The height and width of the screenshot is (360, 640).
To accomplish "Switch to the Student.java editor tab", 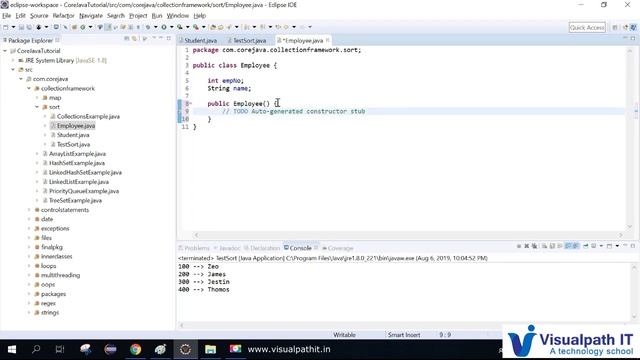I will tap(200, 40).
